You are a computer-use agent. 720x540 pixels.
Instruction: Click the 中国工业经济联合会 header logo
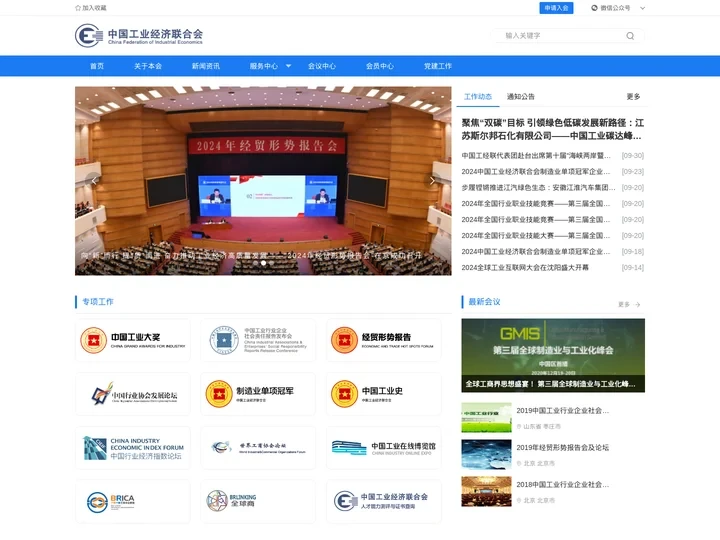click(x=139, y=35)
